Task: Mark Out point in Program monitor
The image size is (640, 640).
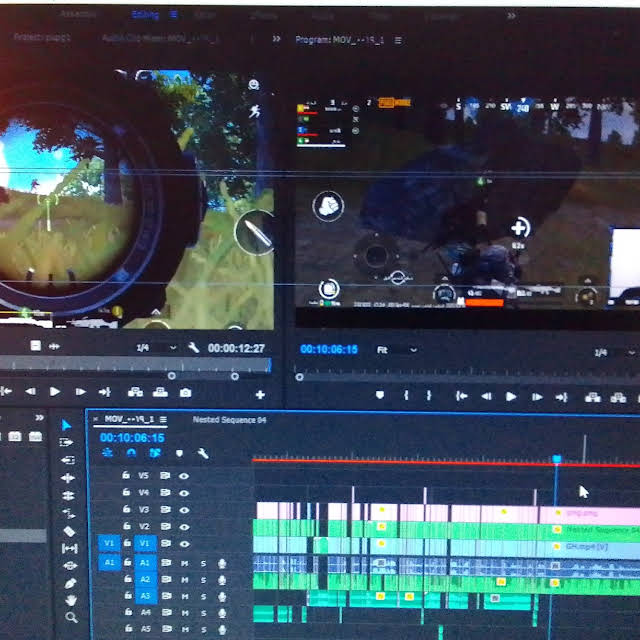Action: tap(429, 395)
